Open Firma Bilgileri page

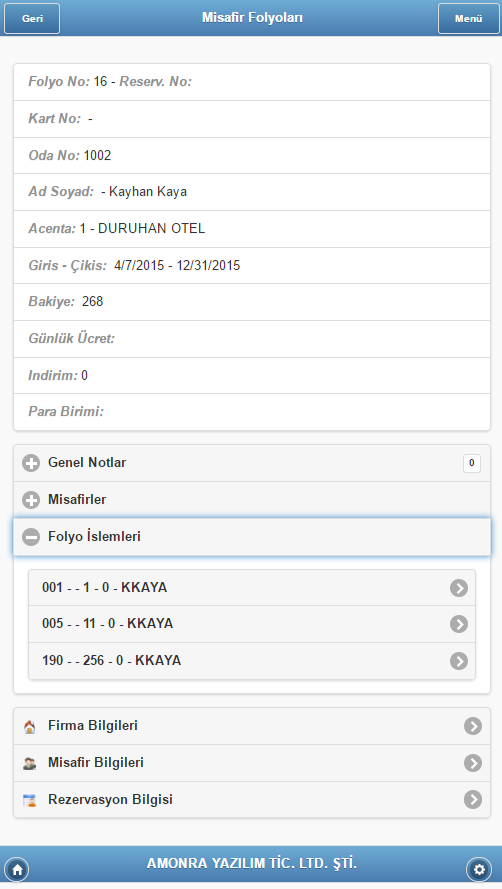pyautogui.click(x=252, y=726)
